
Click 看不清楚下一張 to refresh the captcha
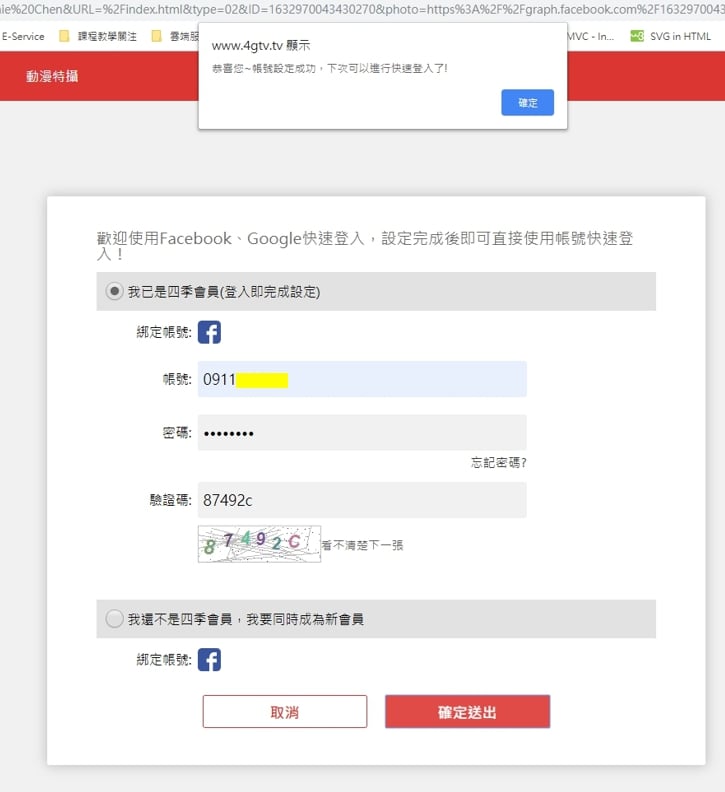click(x=362, y=546)
